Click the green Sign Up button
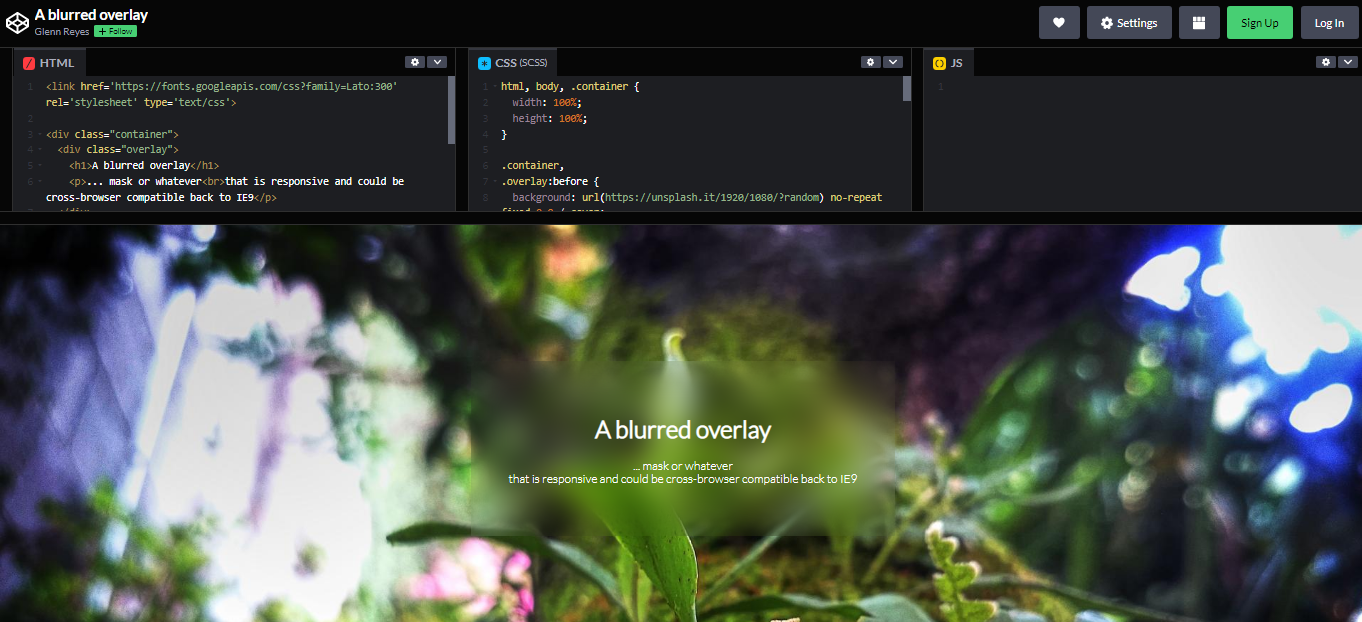Screen dimensions: 1362x622 (1259, 22)
